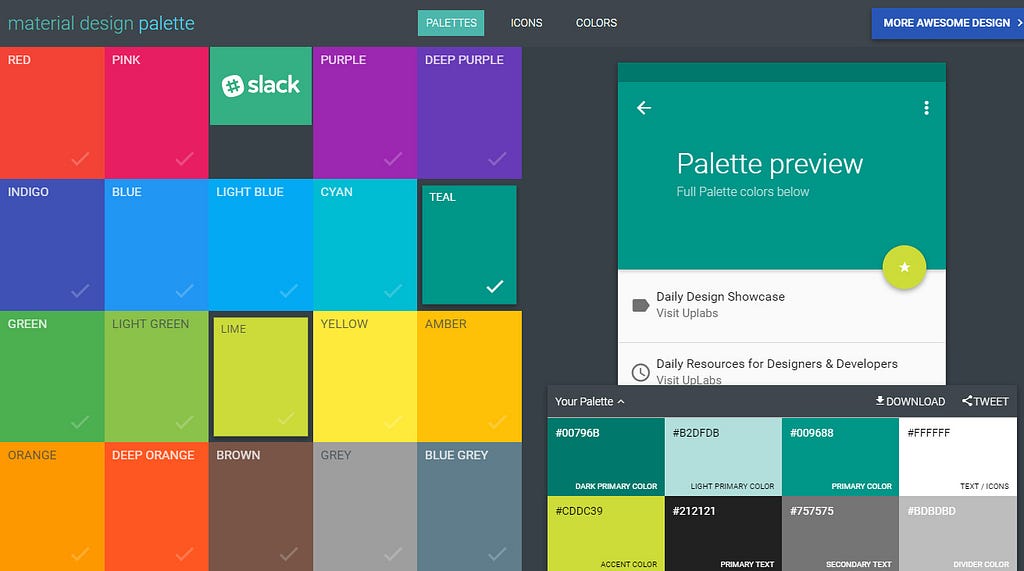Switch to the Icons tab

point(526,23)
